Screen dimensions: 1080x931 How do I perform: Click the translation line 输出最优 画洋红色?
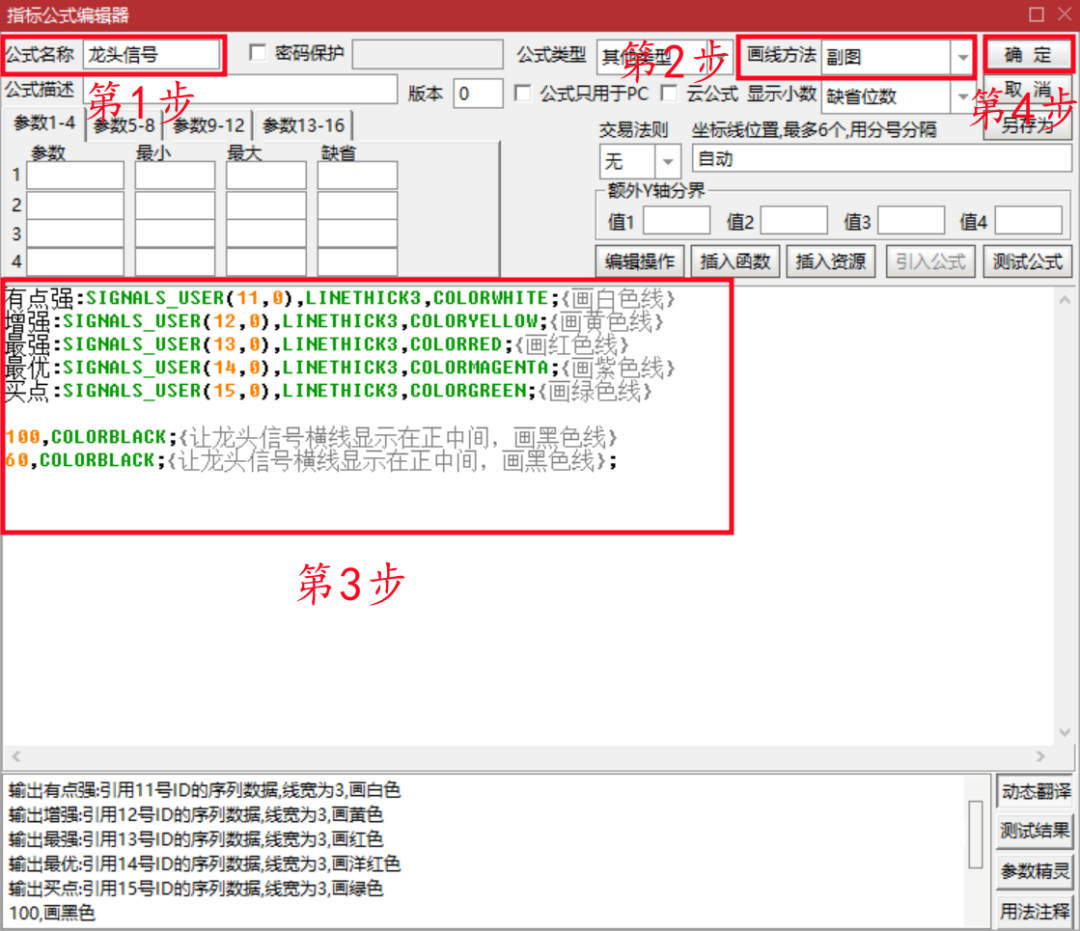click(x=205, y=864)
